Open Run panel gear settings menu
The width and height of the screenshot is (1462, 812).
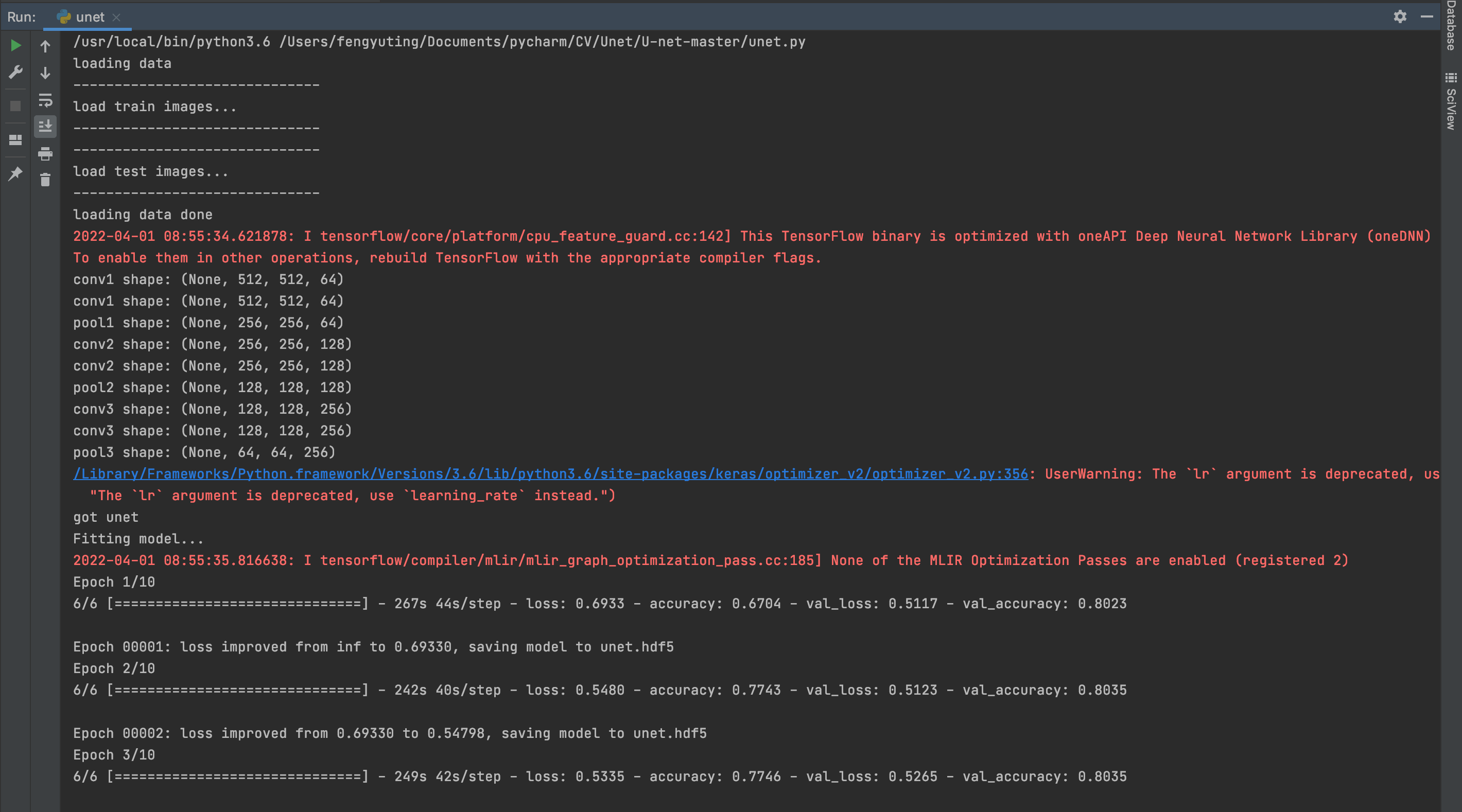pos(1400,16)
